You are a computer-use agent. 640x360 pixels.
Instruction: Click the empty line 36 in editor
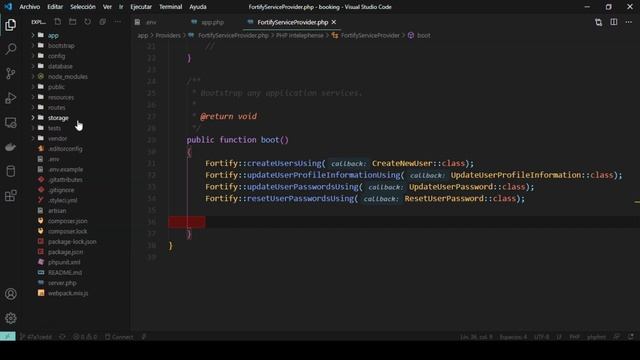pos(404,222)
